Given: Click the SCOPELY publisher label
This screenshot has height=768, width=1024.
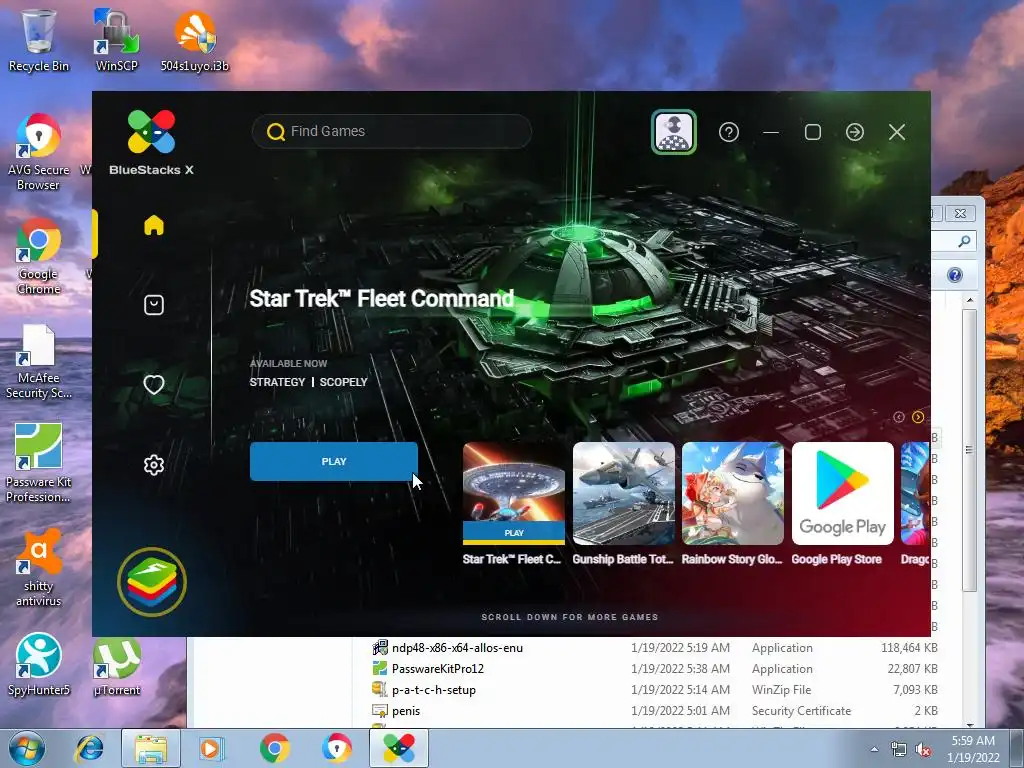Looking at the screenshot, I should [x=344, y=382].
